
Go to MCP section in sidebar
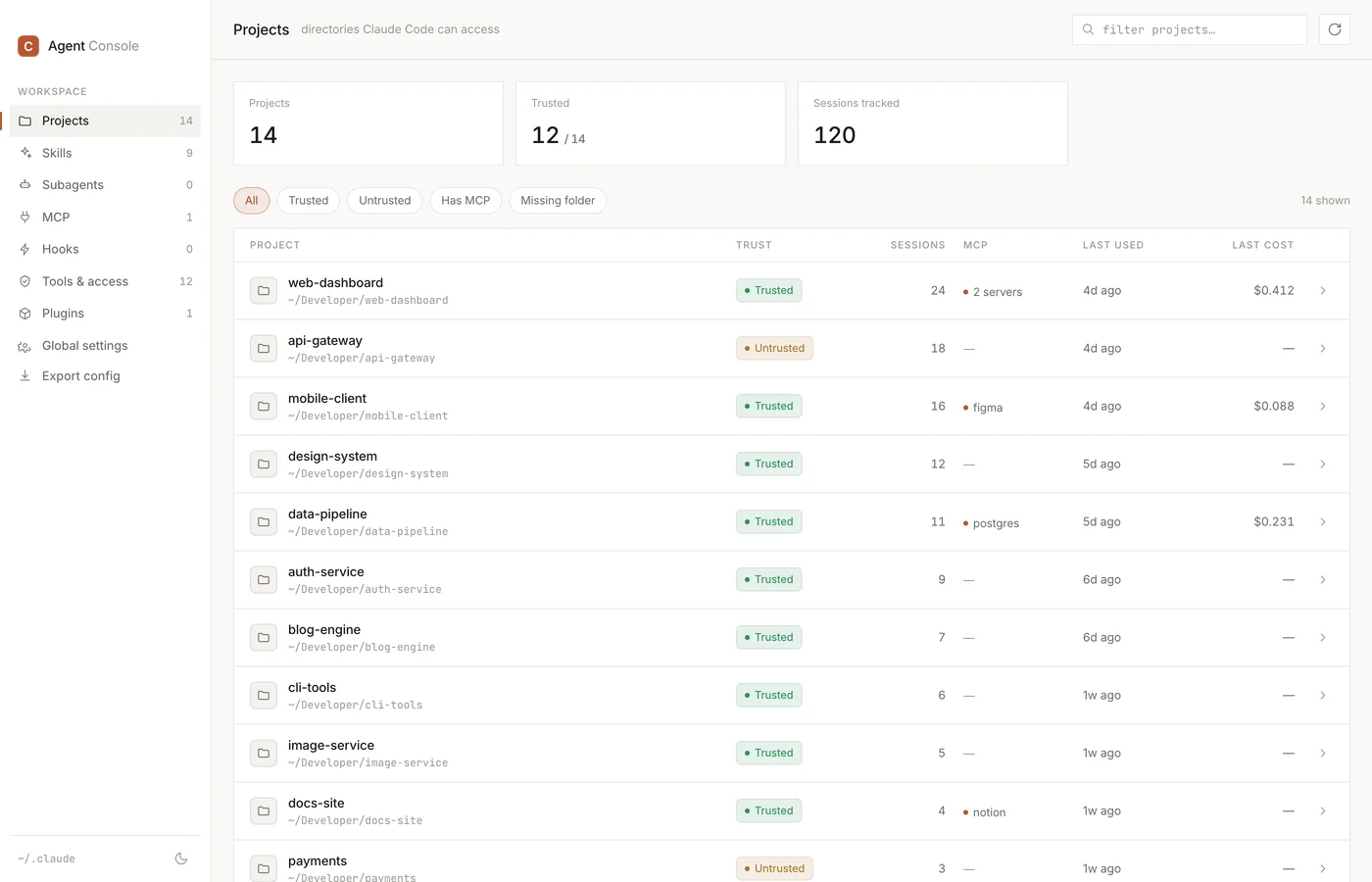105,218
